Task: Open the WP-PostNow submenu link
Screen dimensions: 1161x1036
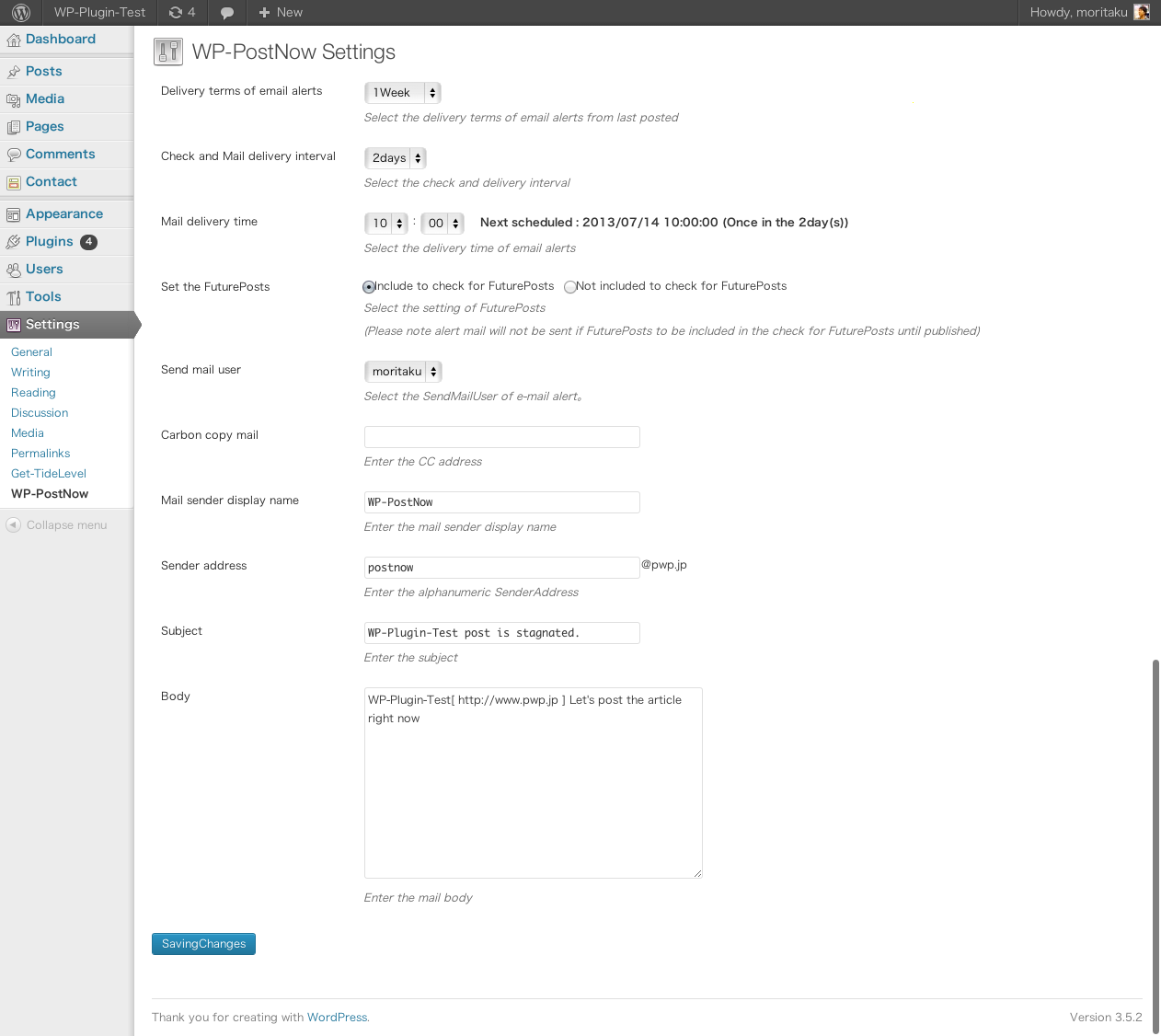Action: 50,494
